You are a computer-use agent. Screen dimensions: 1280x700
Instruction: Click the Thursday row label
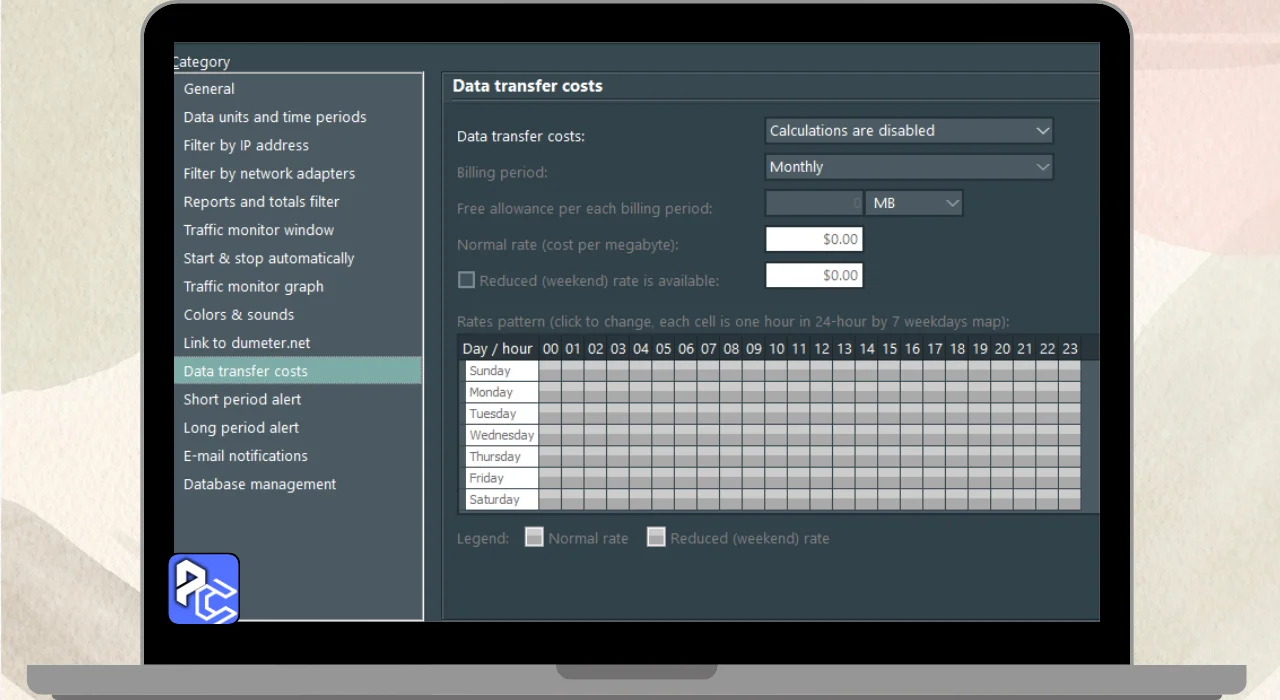tap(502, 456)
